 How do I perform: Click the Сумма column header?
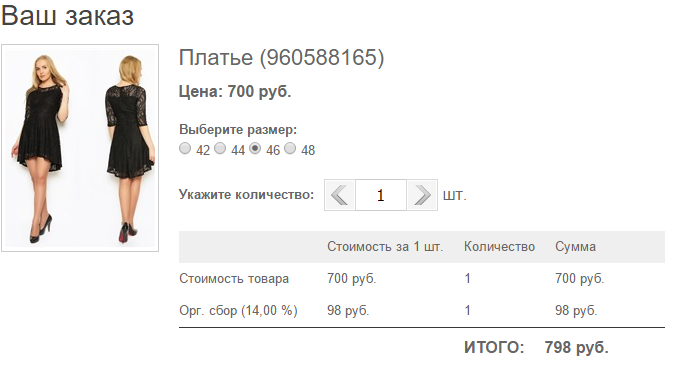[576, 247]
